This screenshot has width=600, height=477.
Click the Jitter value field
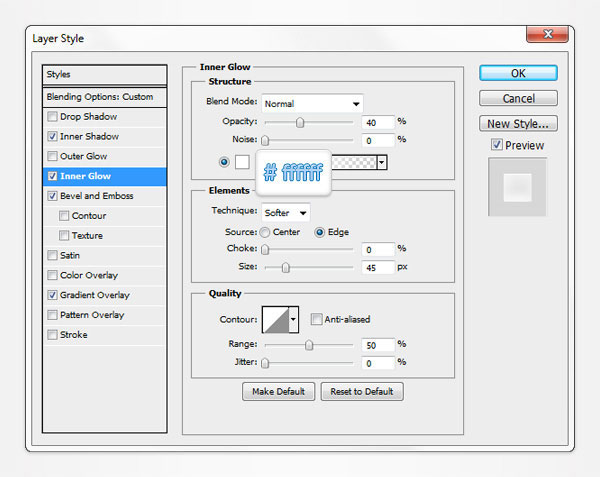(x=378, y=363)
